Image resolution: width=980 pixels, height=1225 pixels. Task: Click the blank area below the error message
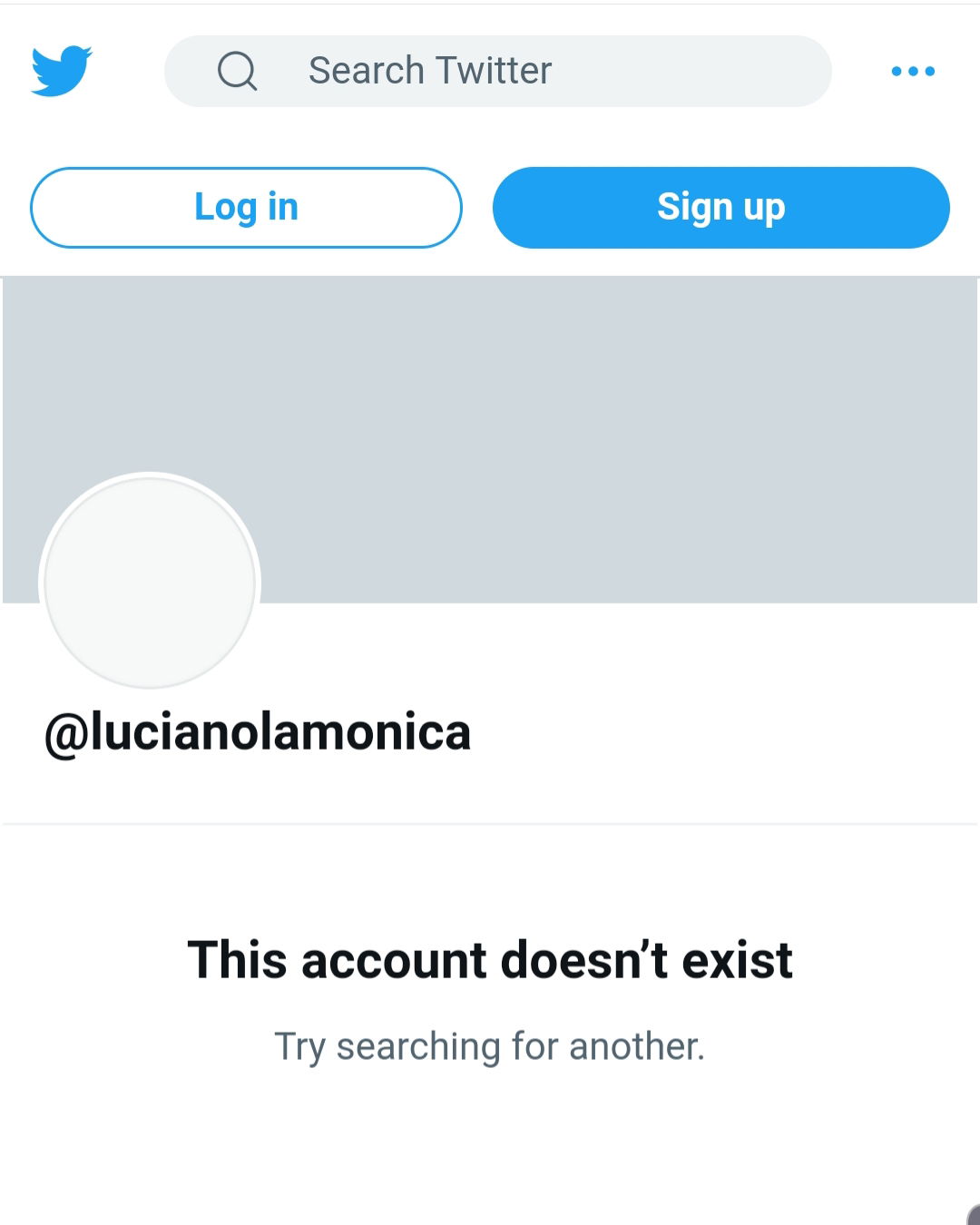pyautogui.click(x=490, y=1148)
